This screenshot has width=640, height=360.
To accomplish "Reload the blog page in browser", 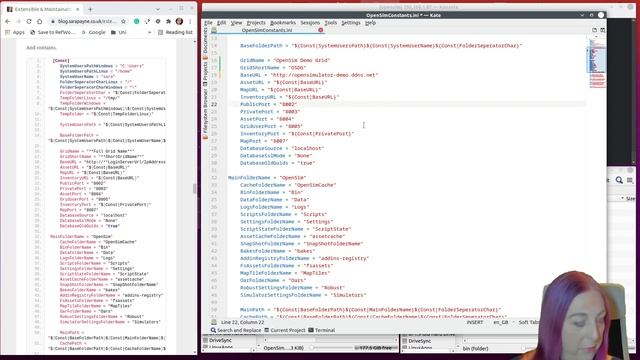I will [29, 21].
